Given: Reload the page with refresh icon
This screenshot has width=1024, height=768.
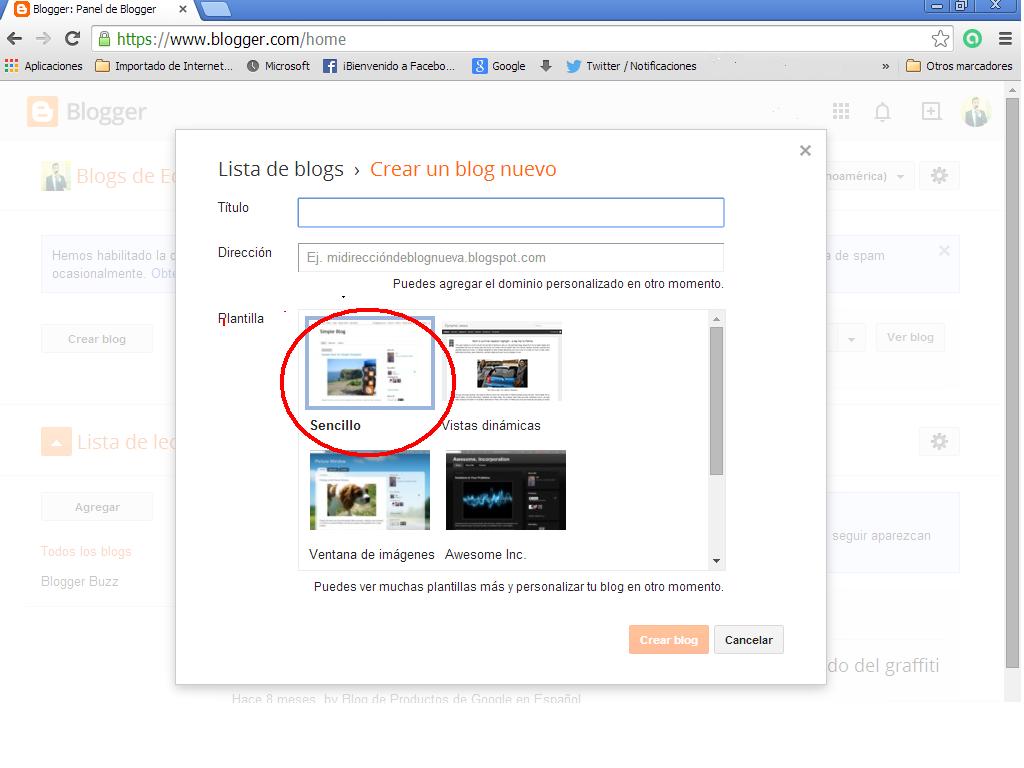Looking at the screenshot, I should (72, 39).
